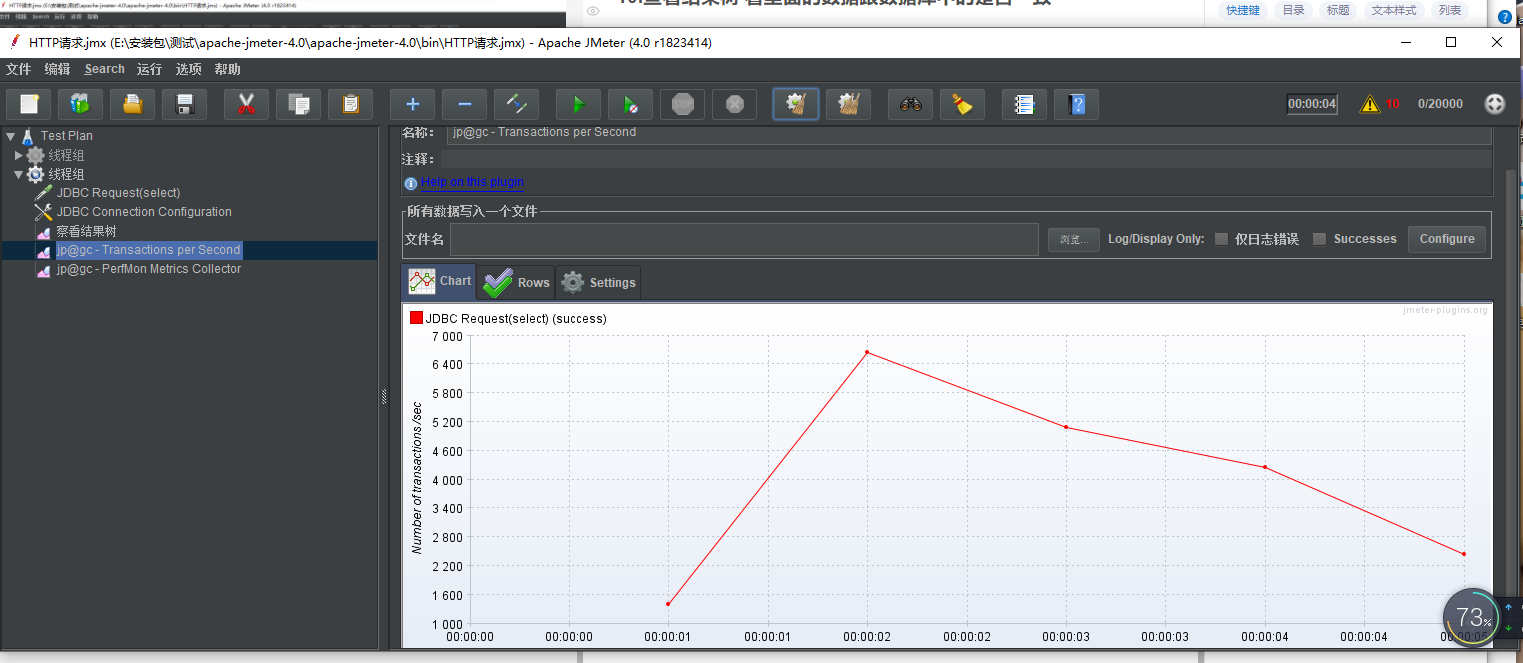Expand the first collapsed thread group node

coord(18,155)
